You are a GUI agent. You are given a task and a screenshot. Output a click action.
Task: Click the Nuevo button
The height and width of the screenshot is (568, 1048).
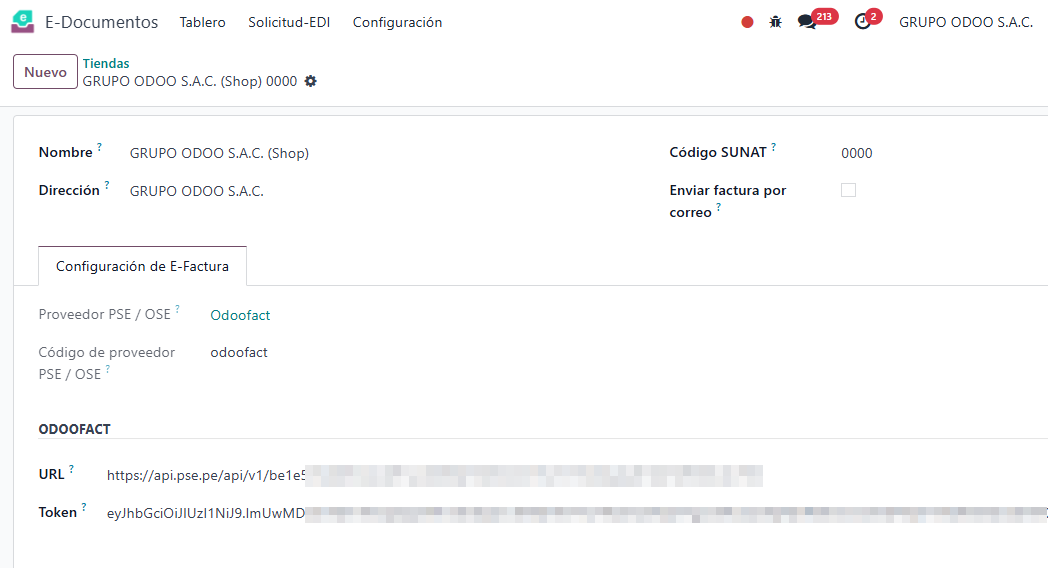click(x=45, y=72)
